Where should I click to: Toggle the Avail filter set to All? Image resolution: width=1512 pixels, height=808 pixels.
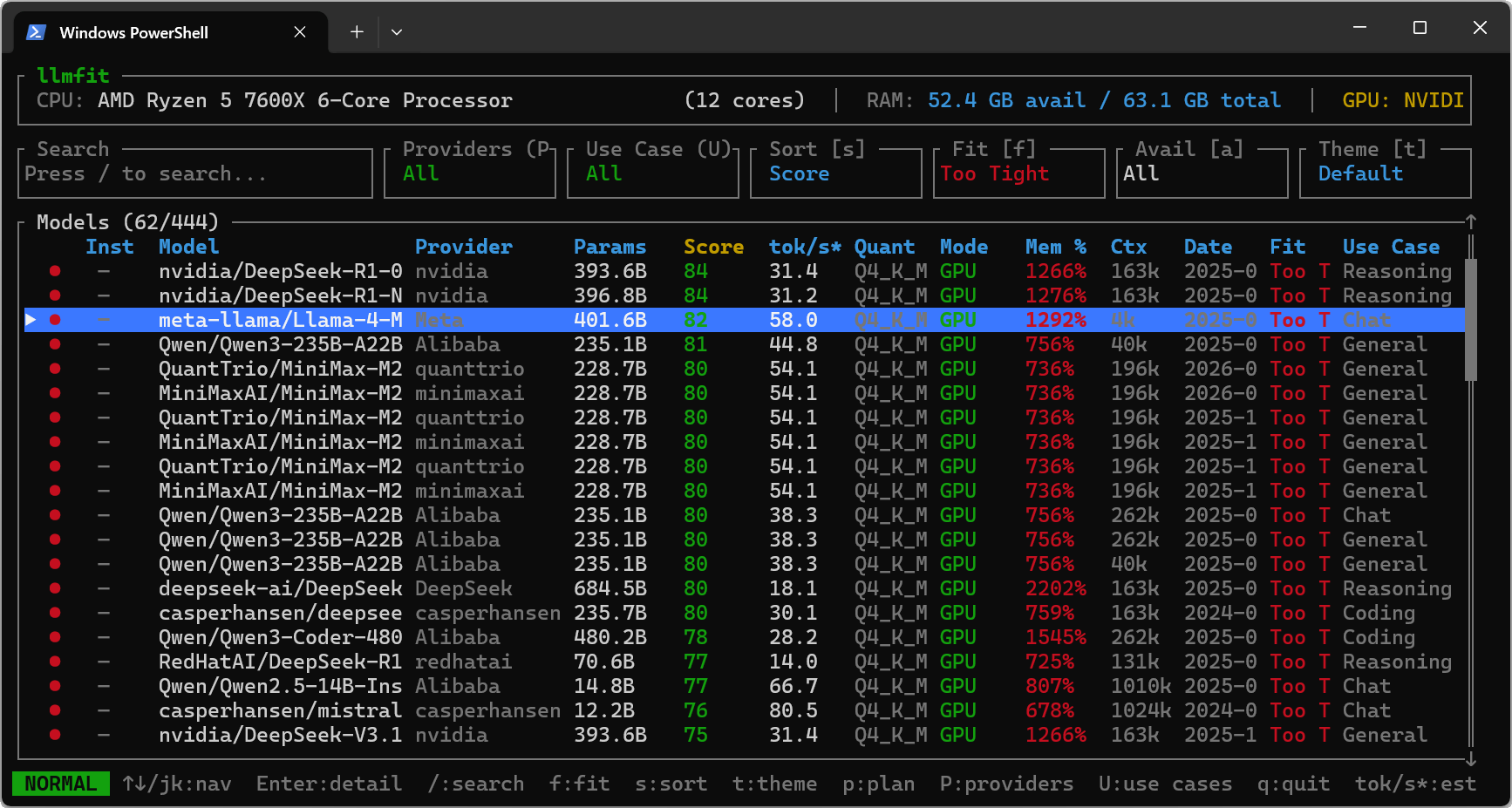pyautogui.click(x=1202, y=173)
